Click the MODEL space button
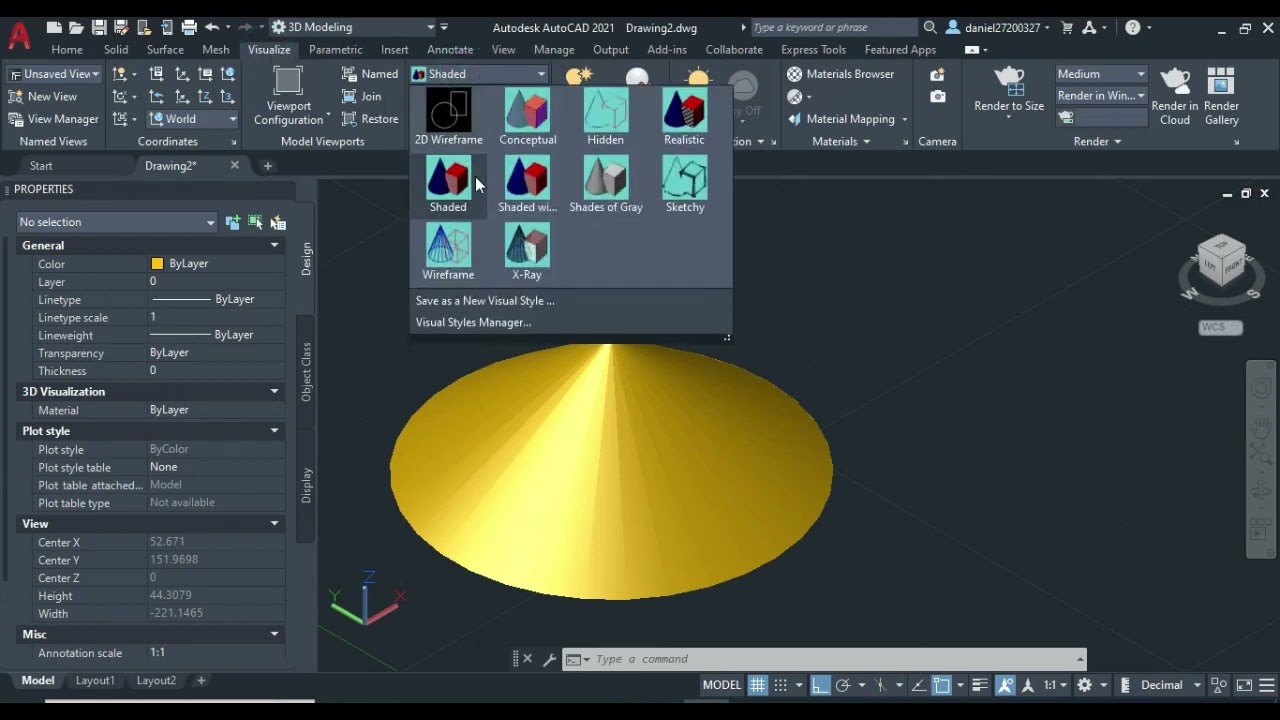The width and height of the screenshot is (1280, 720). (x=722, y=685)
